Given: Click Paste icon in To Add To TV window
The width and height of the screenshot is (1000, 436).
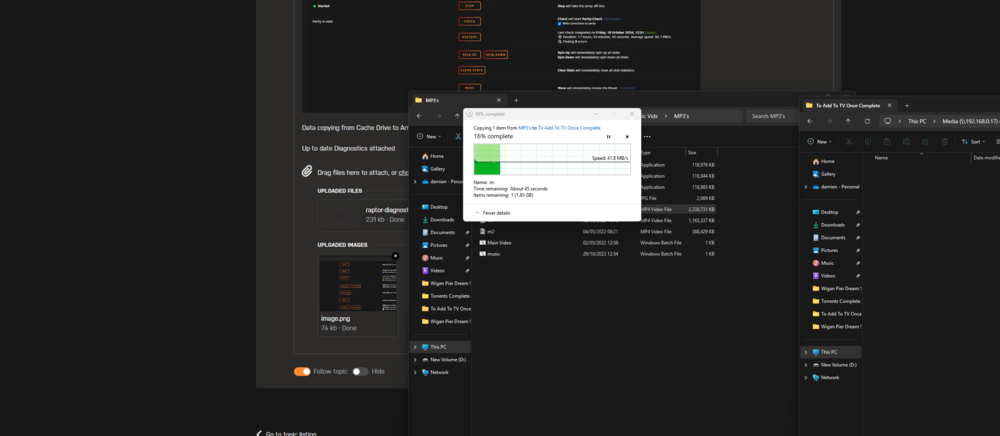Looking at the screenshot, I should point(887,142).
